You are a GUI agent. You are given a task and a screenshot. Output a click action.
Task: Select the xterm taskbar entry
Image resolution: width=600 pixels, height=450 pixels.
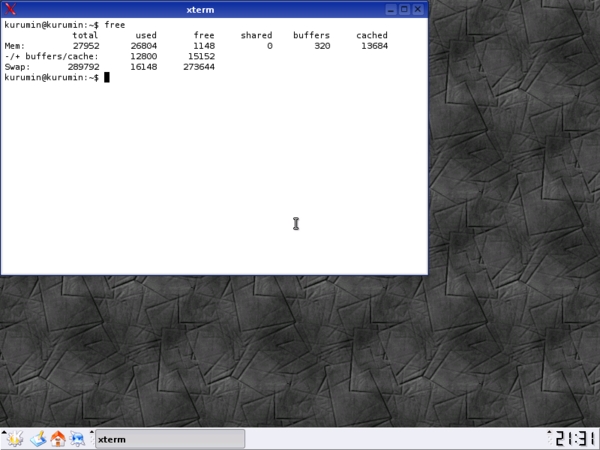tap(170, 439)
